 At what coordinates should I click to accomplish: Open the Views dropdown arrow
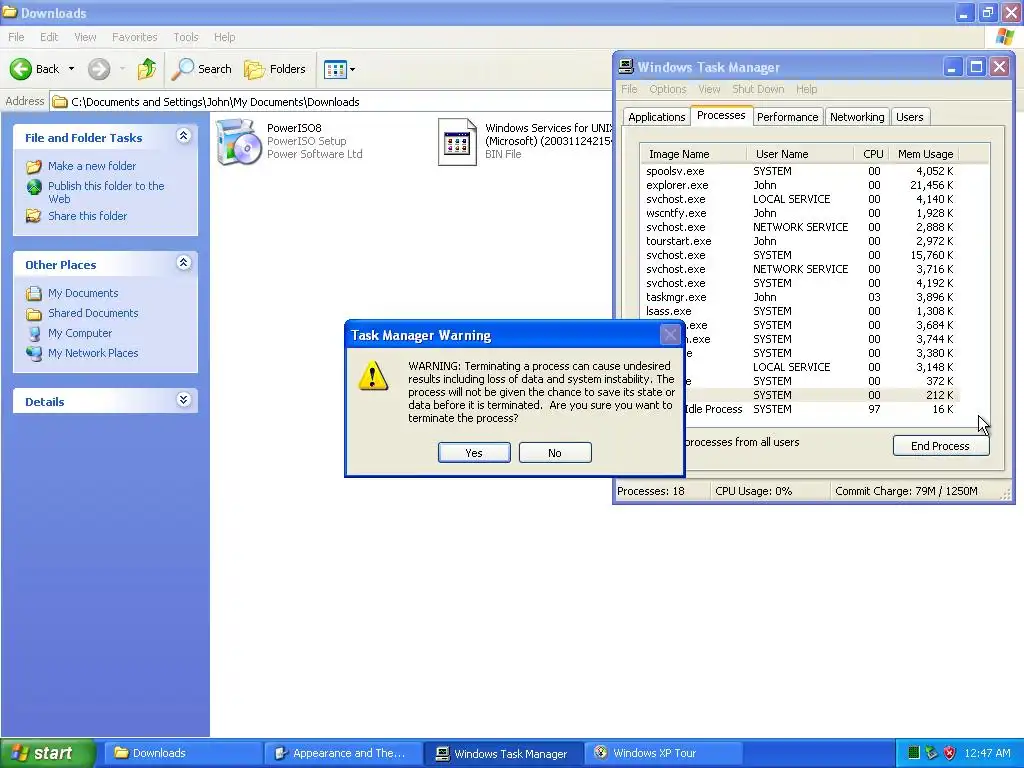coord(353,69)
